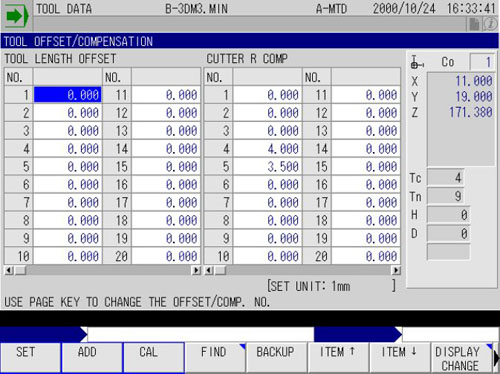500x374 pixels.
Task: Click the Tc tool number field
Action: pyautogui.click(x=445, y=177)
